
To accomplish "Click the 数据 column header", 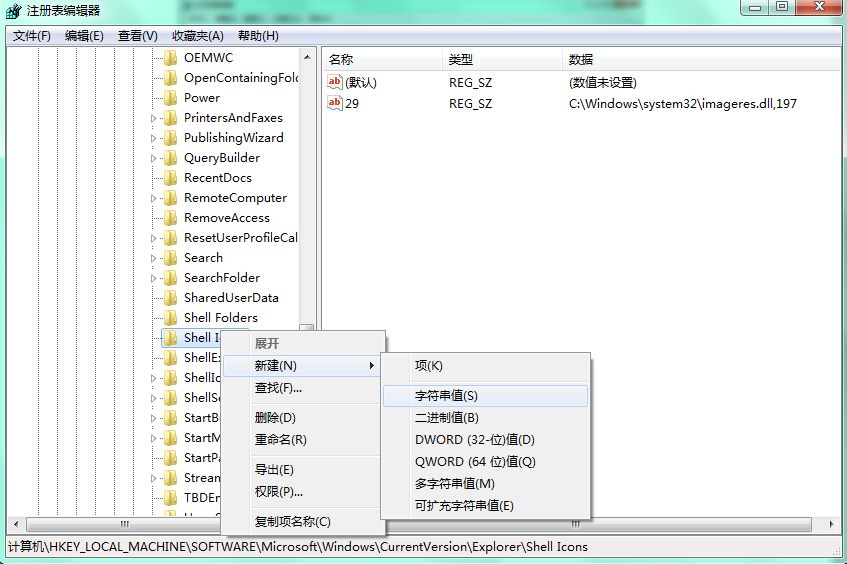I will (701, 59).
